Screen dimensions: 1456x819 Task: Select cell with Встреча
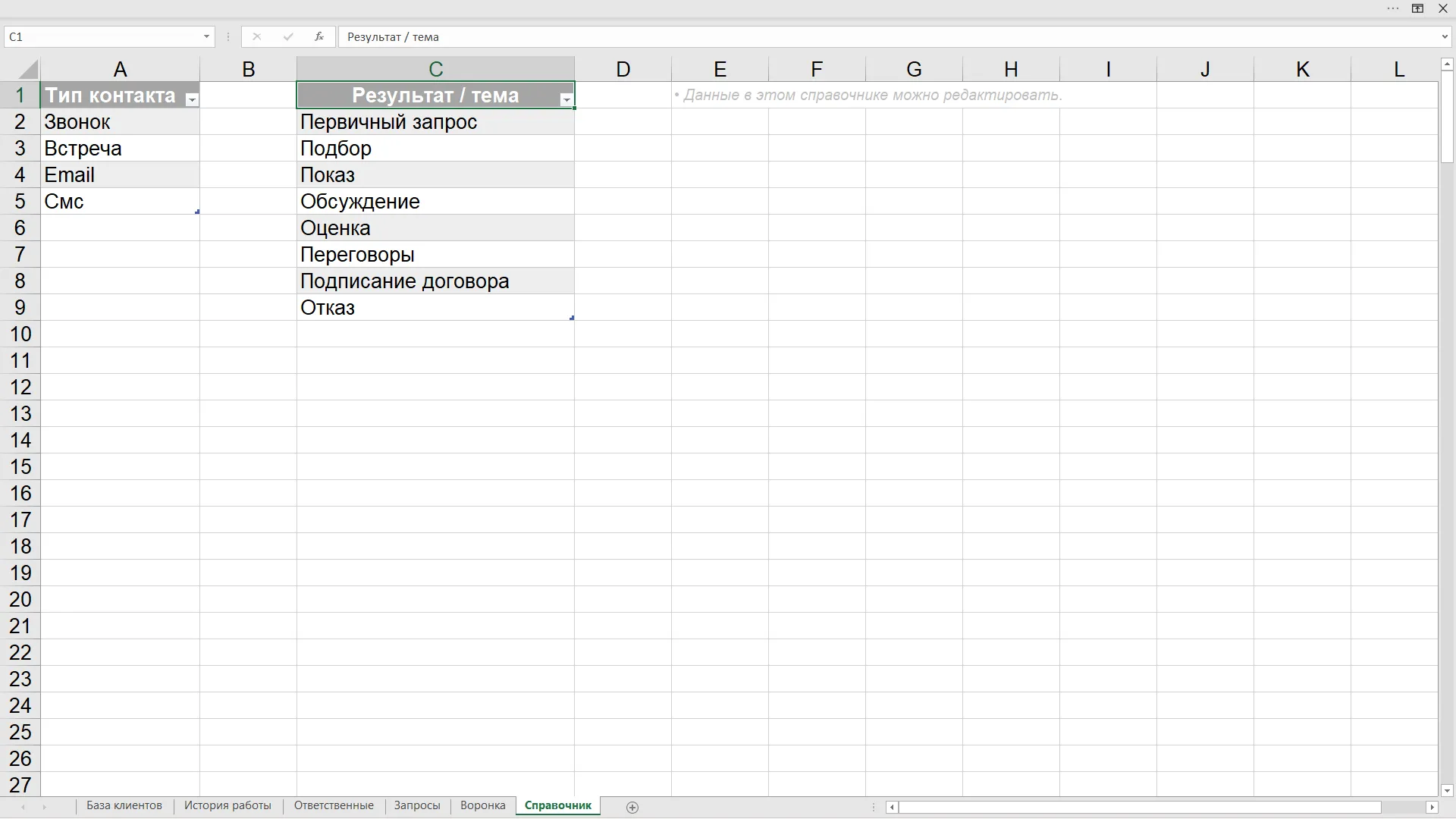[120, 148]
